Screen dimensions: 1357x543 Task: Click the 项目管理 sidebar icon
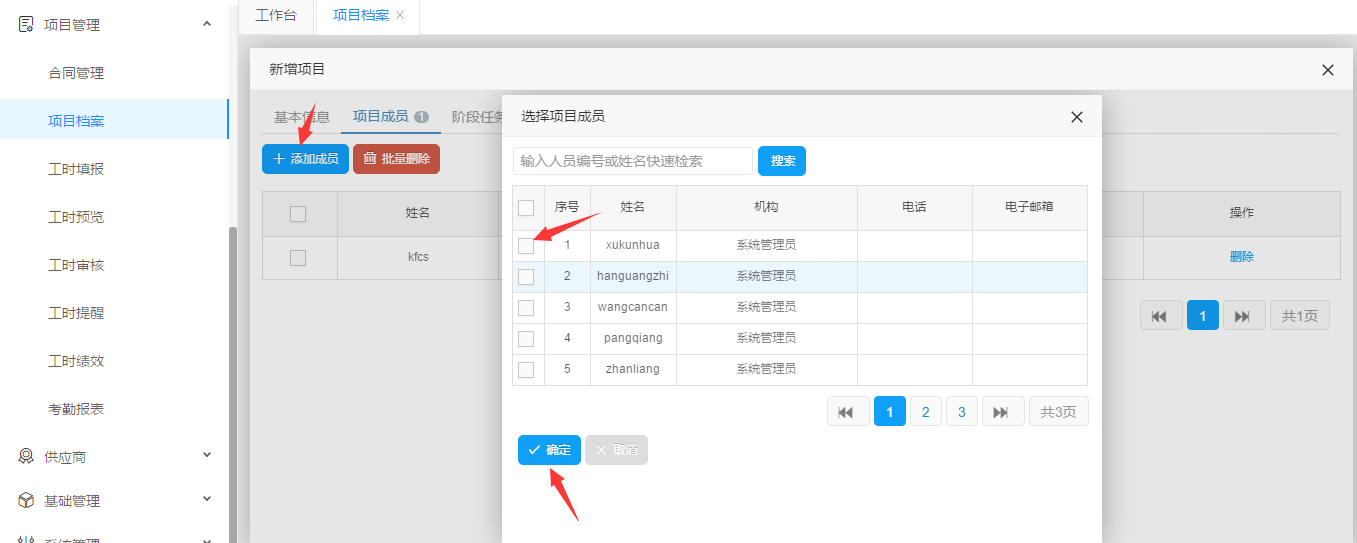[x=26, y=24]
